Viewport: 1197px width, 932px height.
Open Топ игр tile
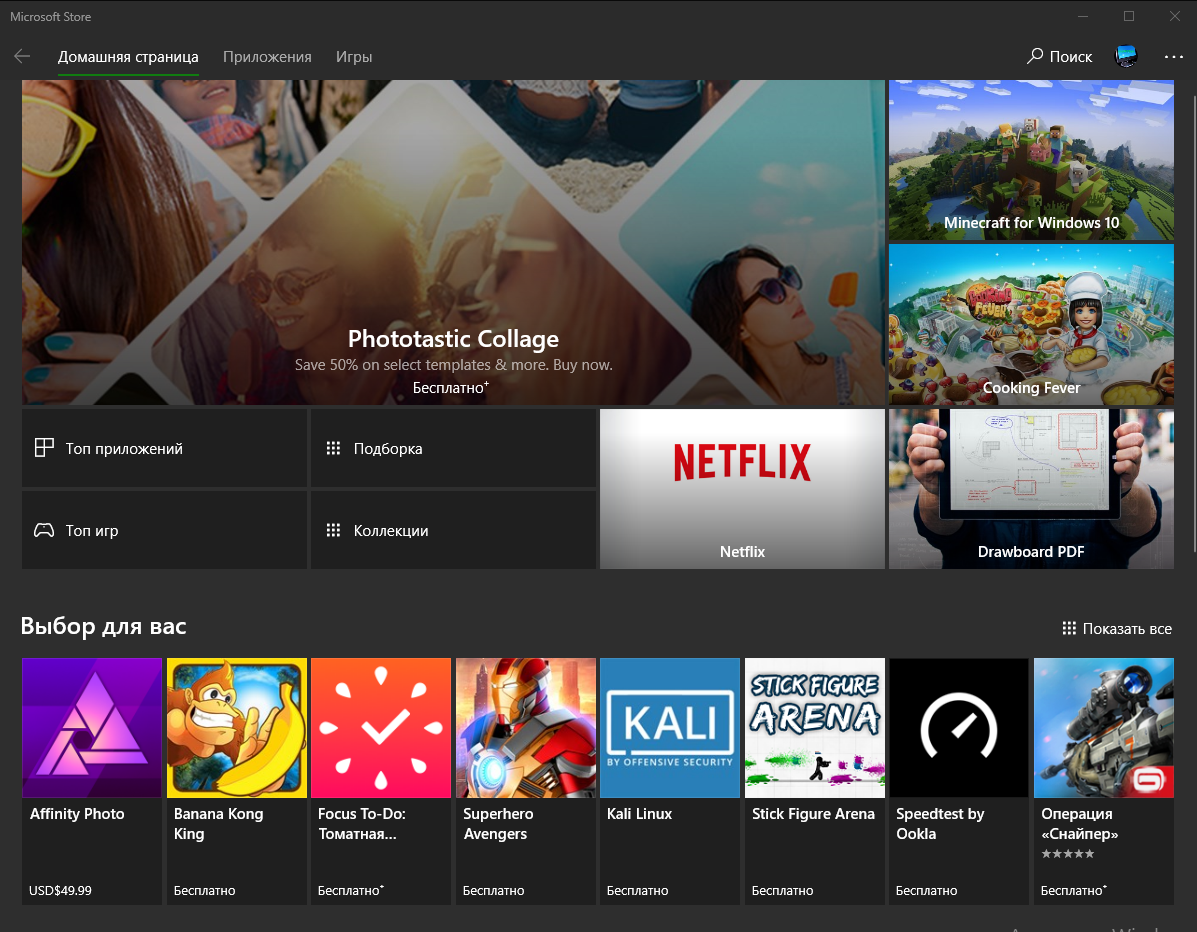pyautogui.click(x=164, y=530)
